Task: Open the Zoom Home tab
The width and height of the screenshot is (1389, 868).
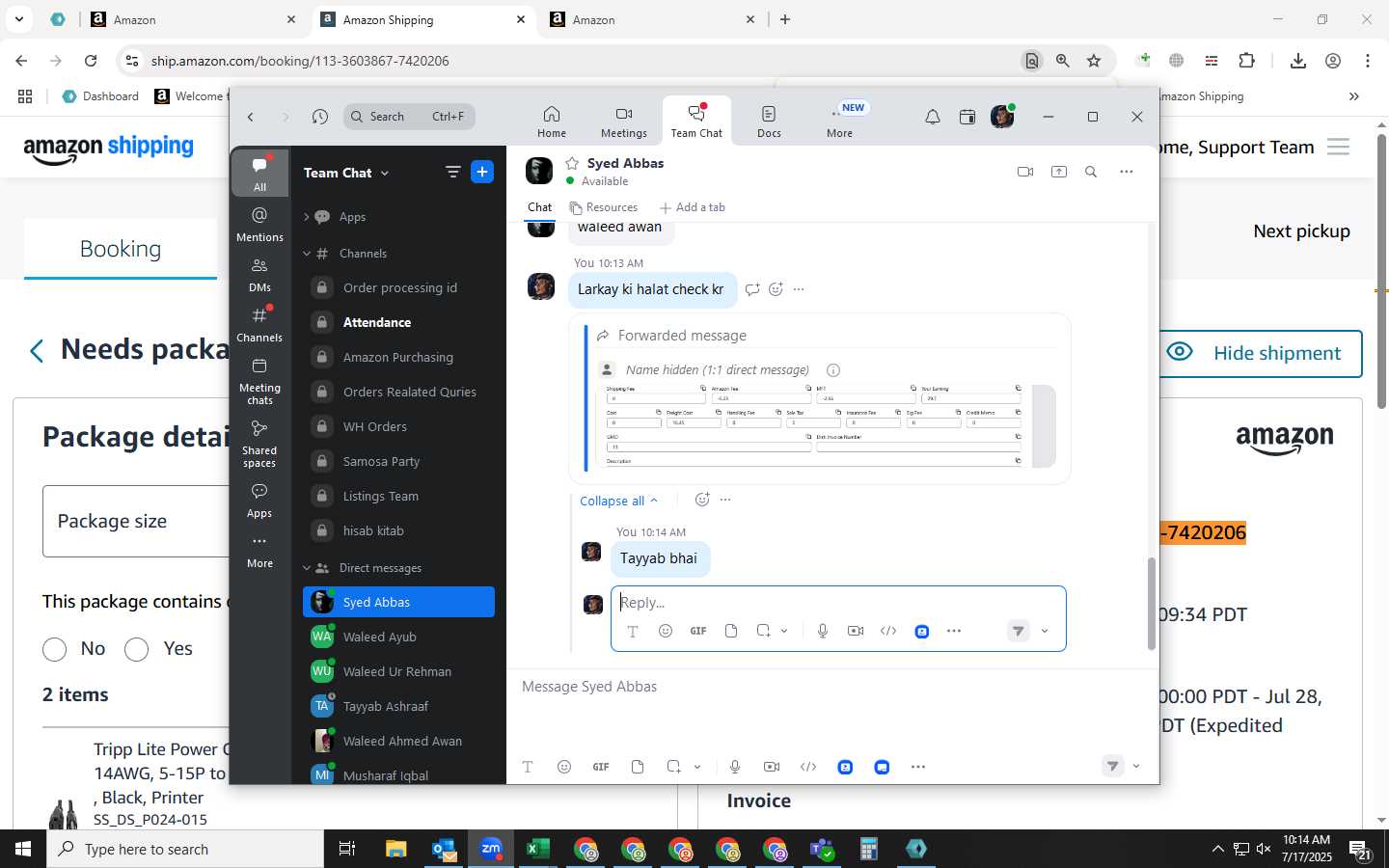Action: (x=552, y=122)
